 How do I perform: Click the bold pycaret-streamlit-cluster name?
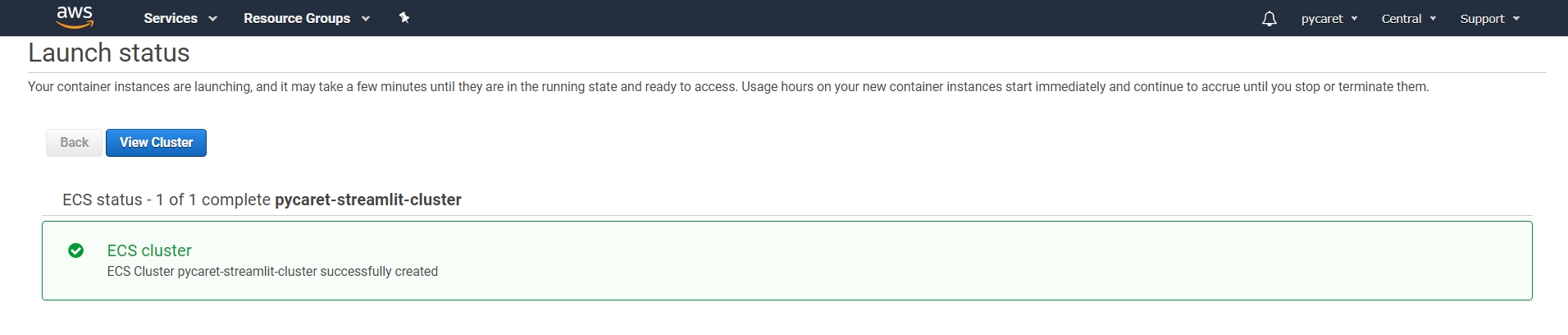pos(368,200)
